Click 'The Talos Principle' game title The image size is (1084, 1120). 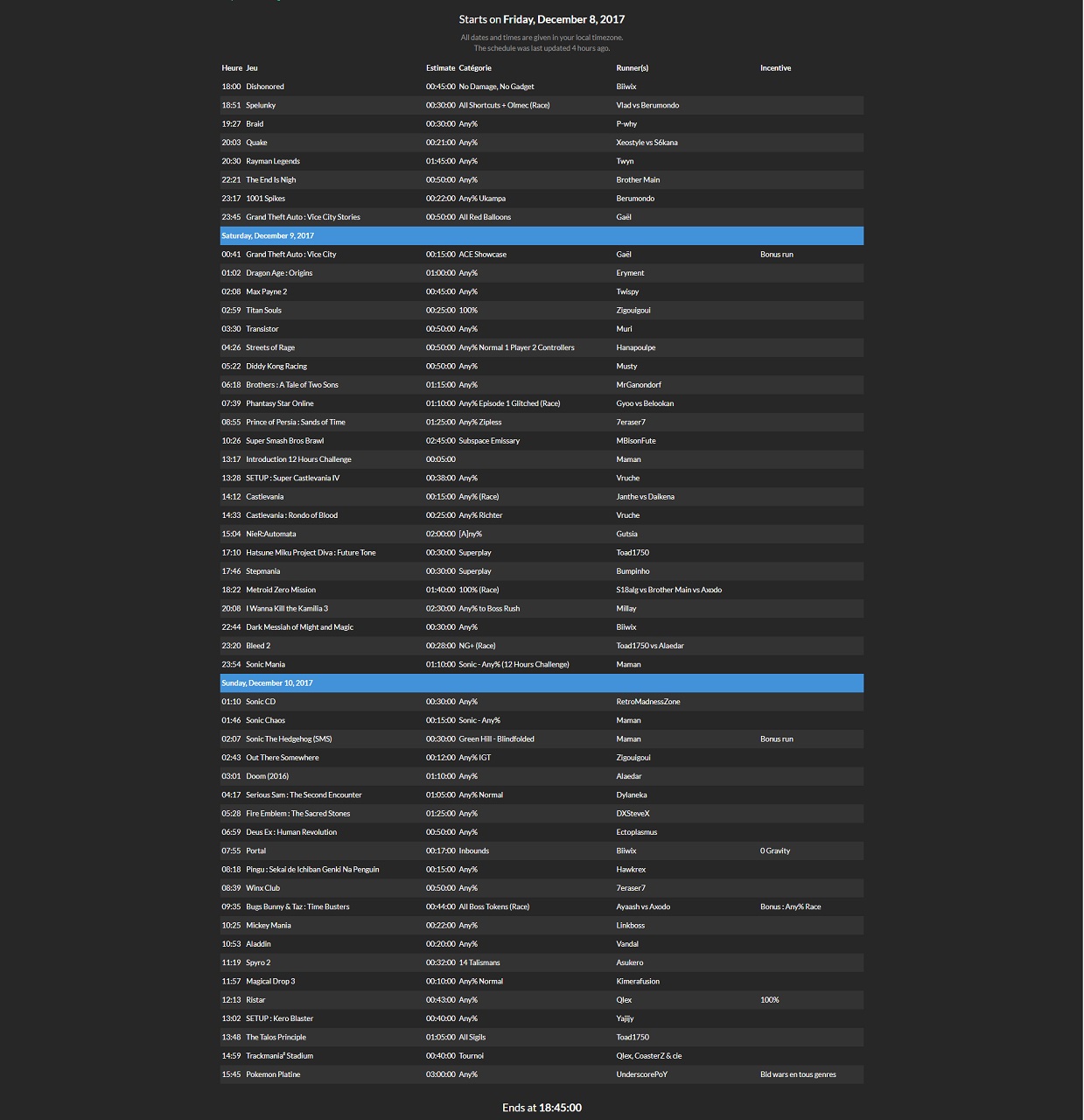(x=276, y=1038)
